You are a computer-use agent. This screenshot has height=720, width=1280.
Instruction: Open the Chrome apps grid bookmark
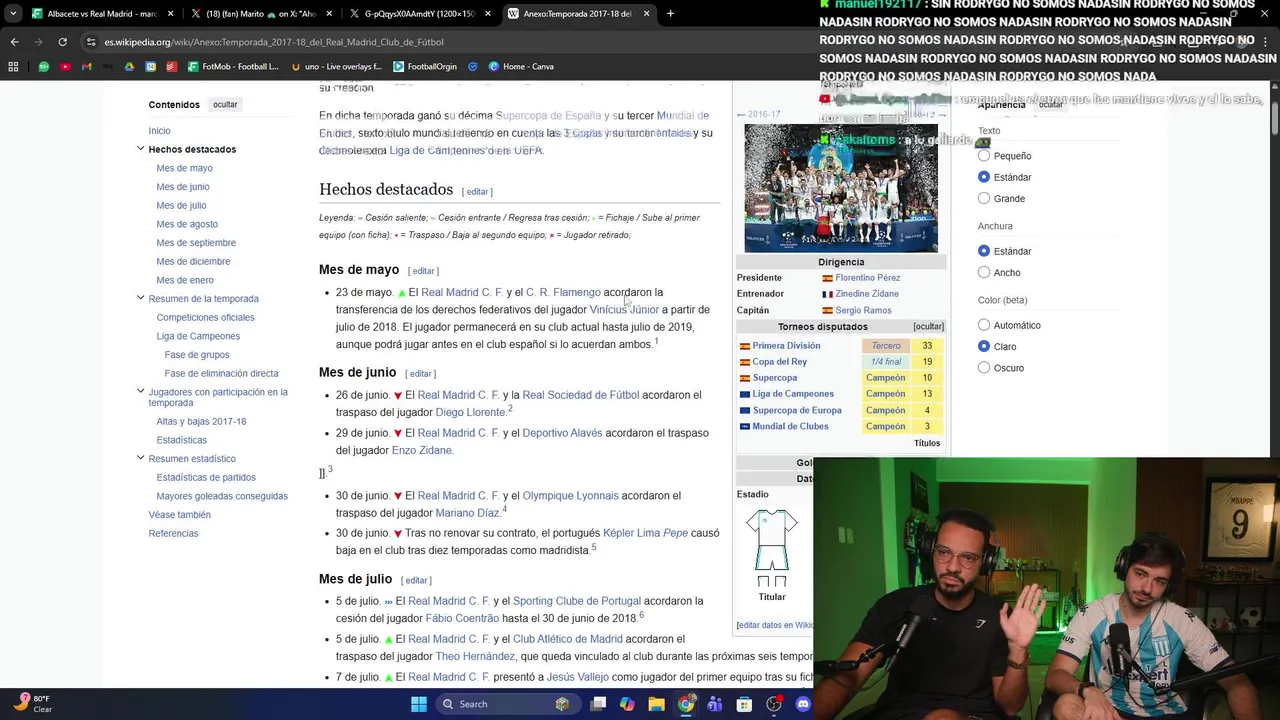click(13, 67)
